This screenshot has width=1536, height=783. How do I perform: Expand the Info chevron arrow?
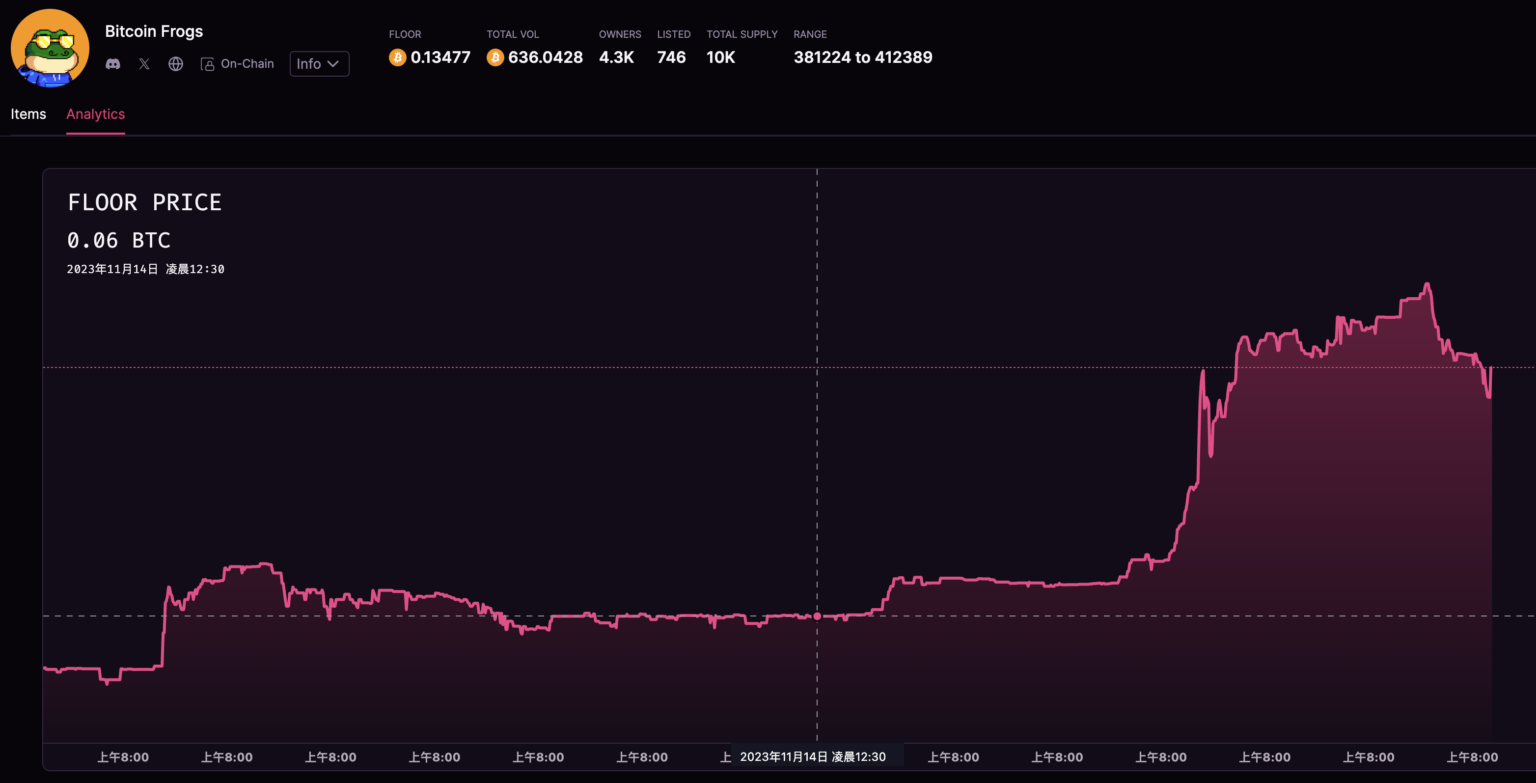click(335, 63)
